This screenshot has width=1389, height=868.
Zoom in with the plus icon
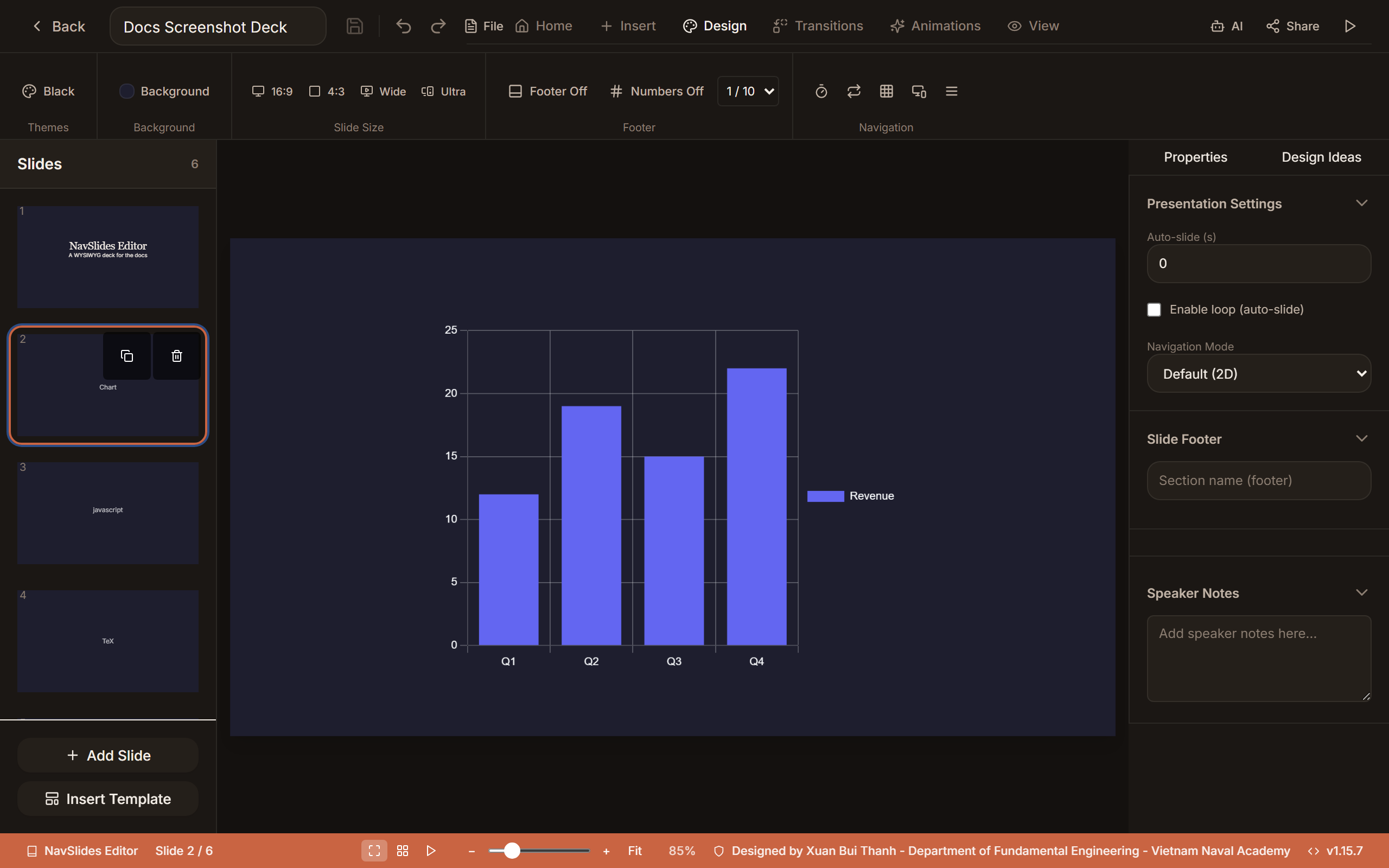[606, 851]
